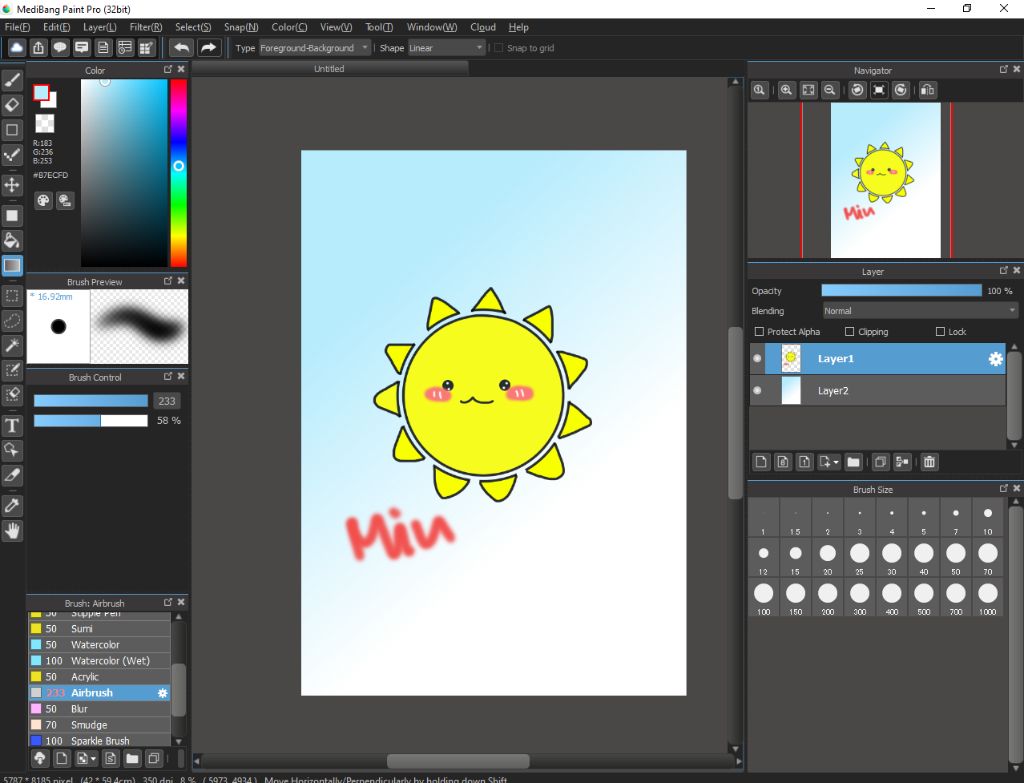
Task: Zoom in using Navigator magnifier plus
Action: point(786,90)
